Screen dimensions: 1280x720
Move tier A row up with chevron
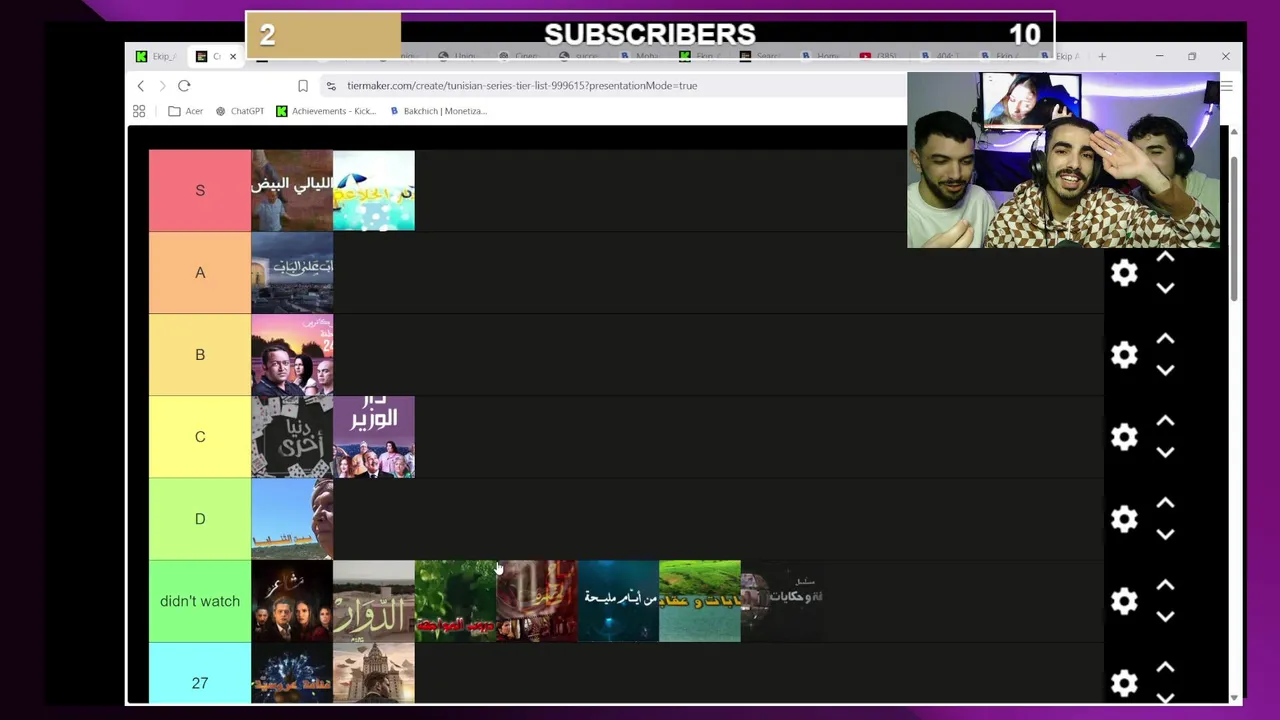1165,258
